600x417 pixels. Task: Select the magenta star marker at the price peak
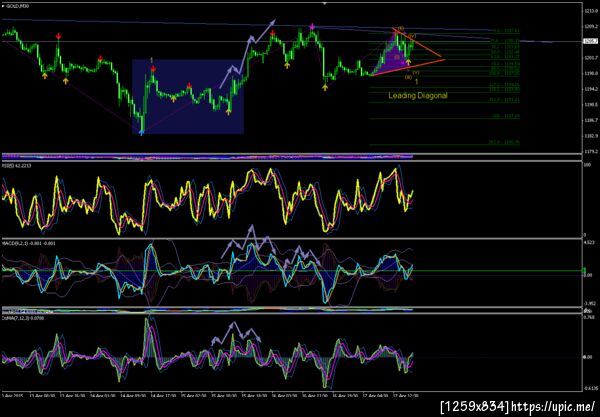click(312, 27)
